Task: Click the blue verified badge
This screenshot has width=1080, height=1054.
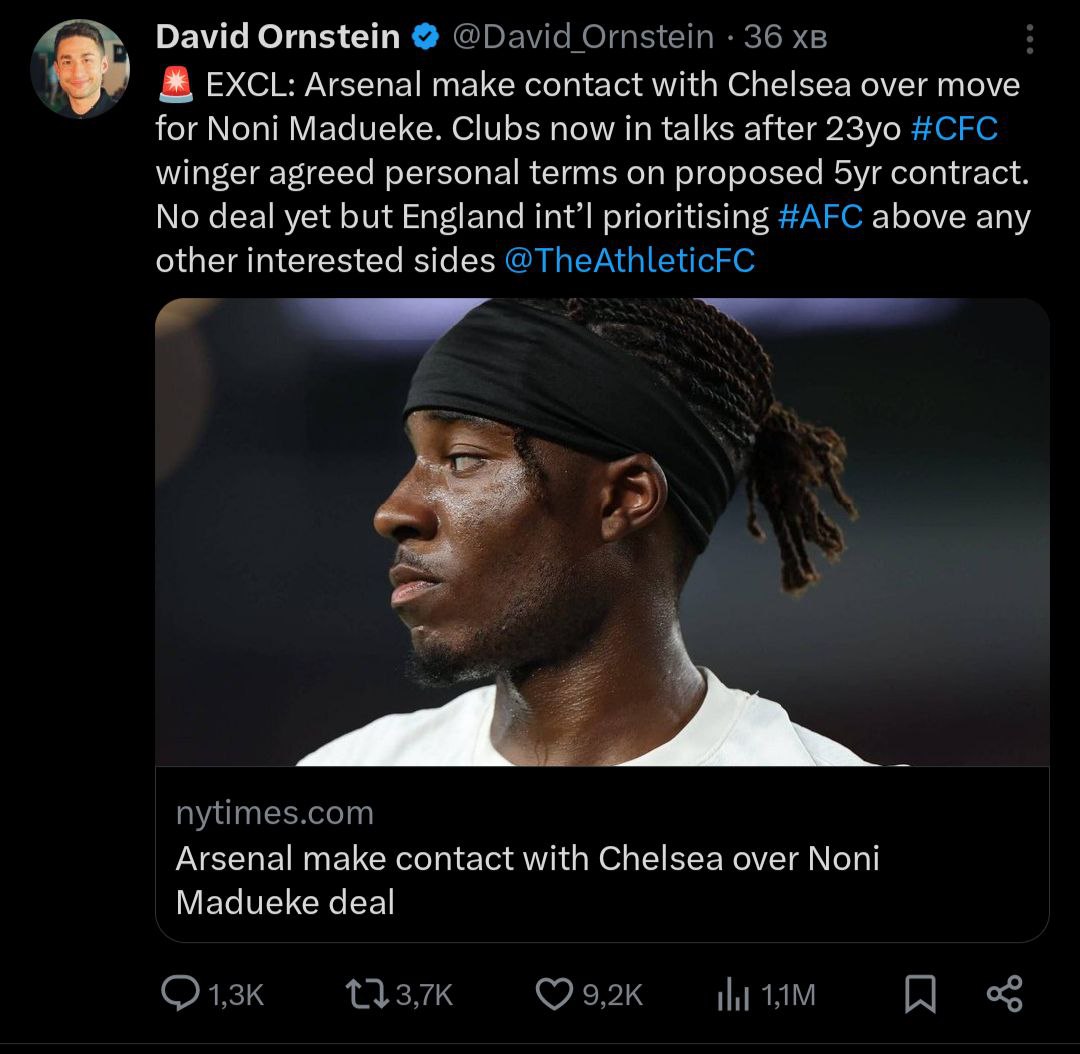Action: (427, 38)
